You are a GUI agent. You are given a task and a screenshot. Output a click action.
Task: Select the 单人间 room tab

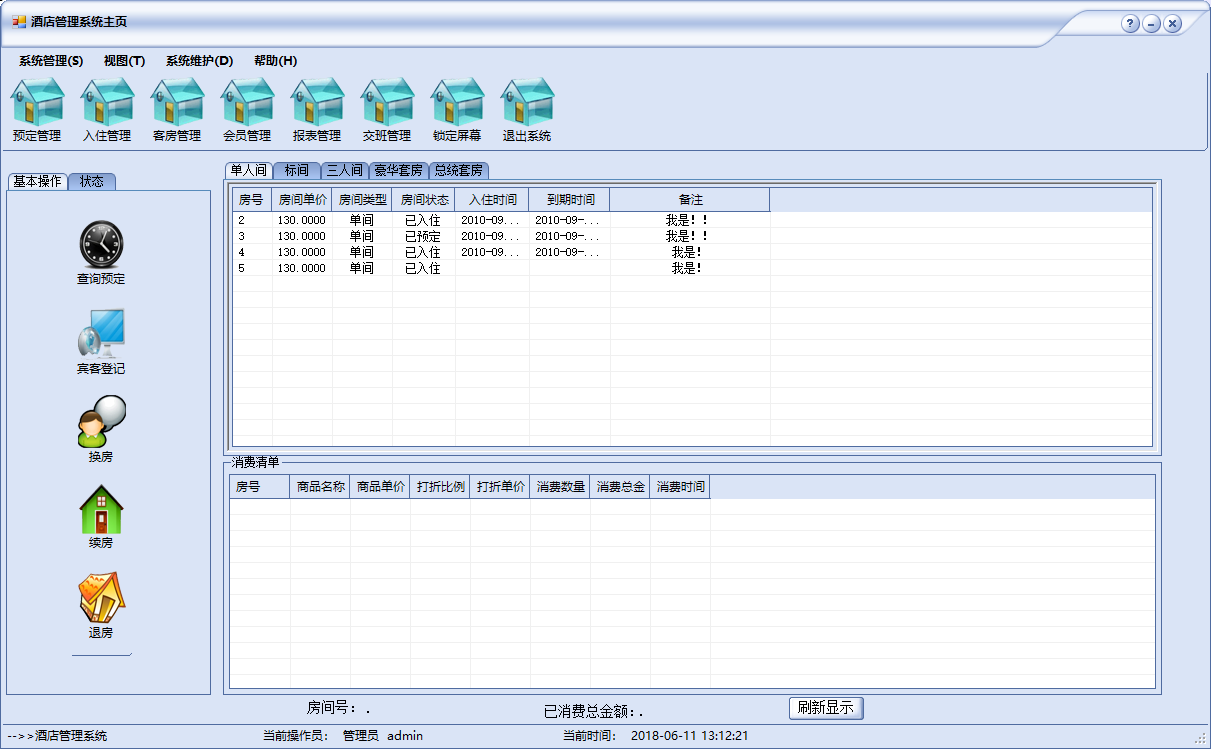point(248,170)
